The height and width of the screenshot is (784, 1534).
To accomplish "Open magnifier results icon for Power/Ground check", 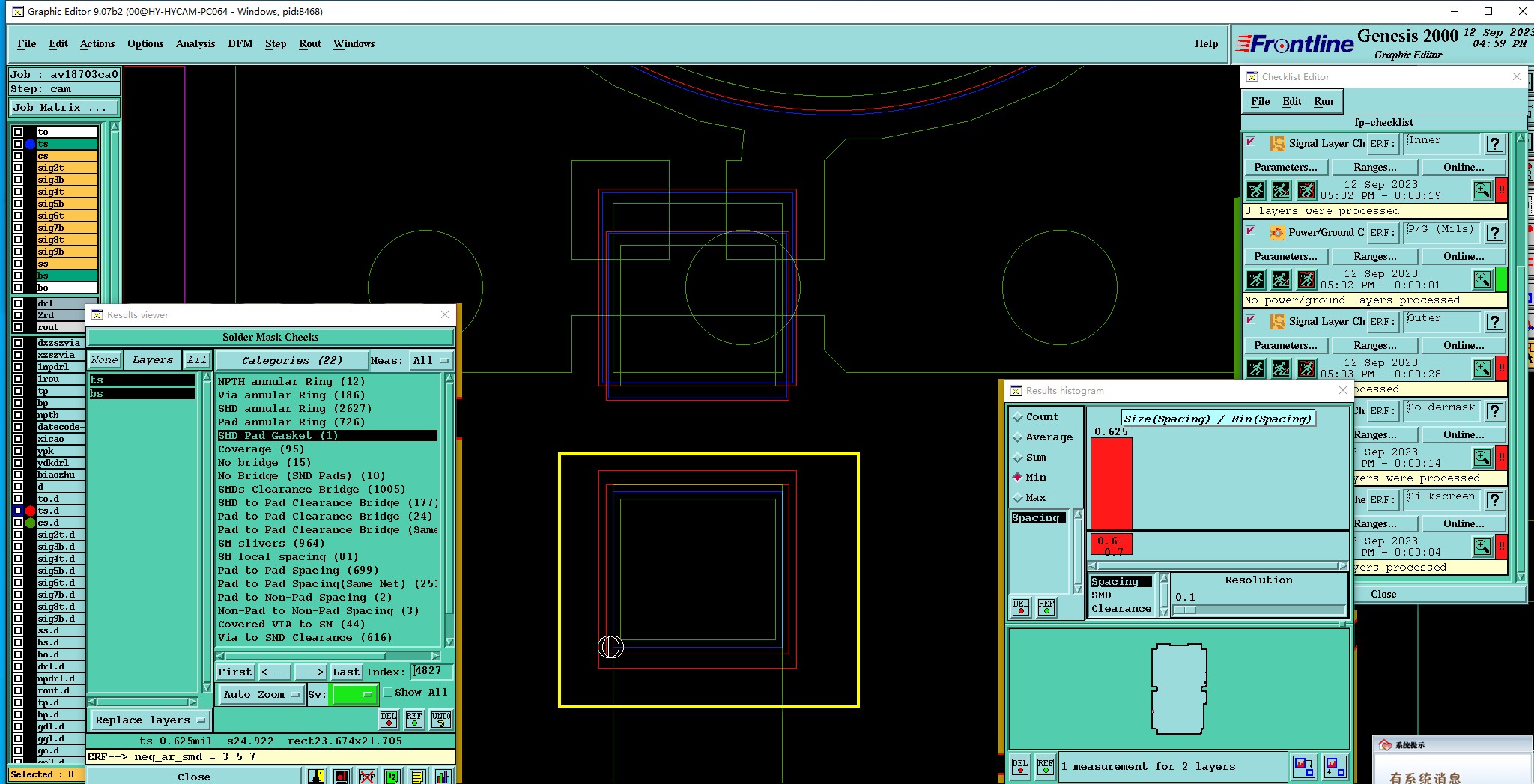I will click(1482, 279).
